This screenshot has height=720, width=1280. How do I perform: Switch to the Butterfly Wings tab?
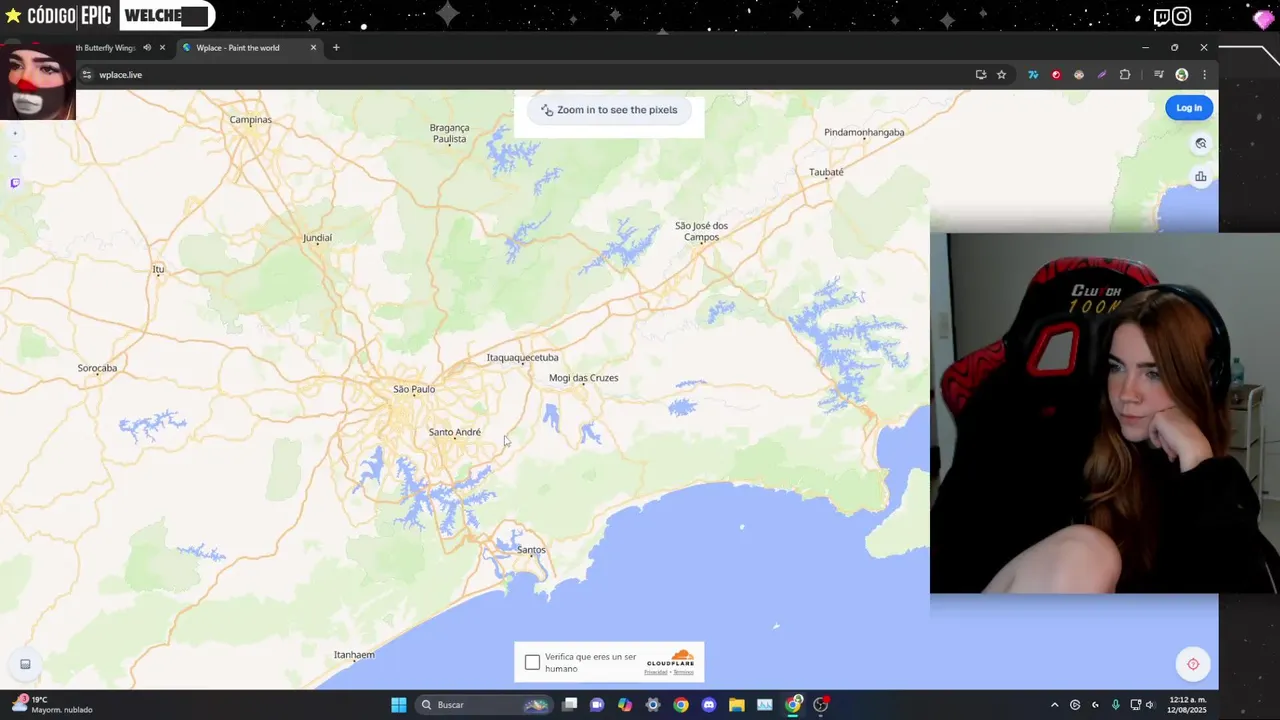(105, 48)
